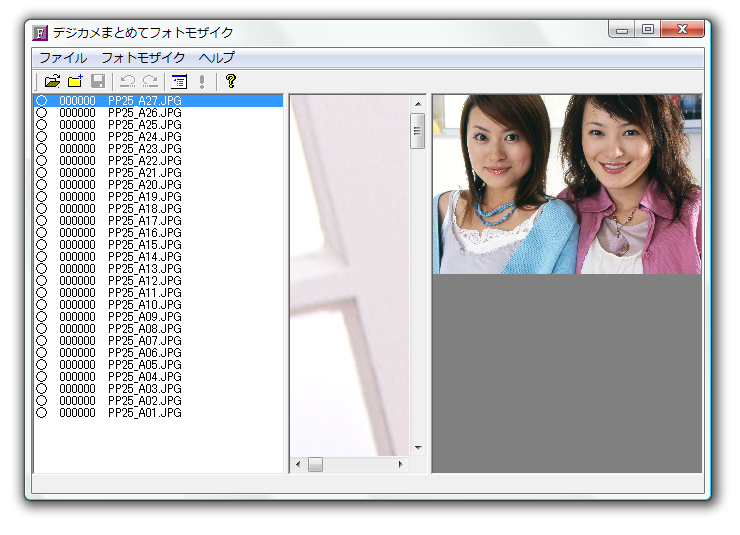This screenshot has height=535, width=740.
Task: Click the open folder toolbar icon
Action: click(52, 82)
